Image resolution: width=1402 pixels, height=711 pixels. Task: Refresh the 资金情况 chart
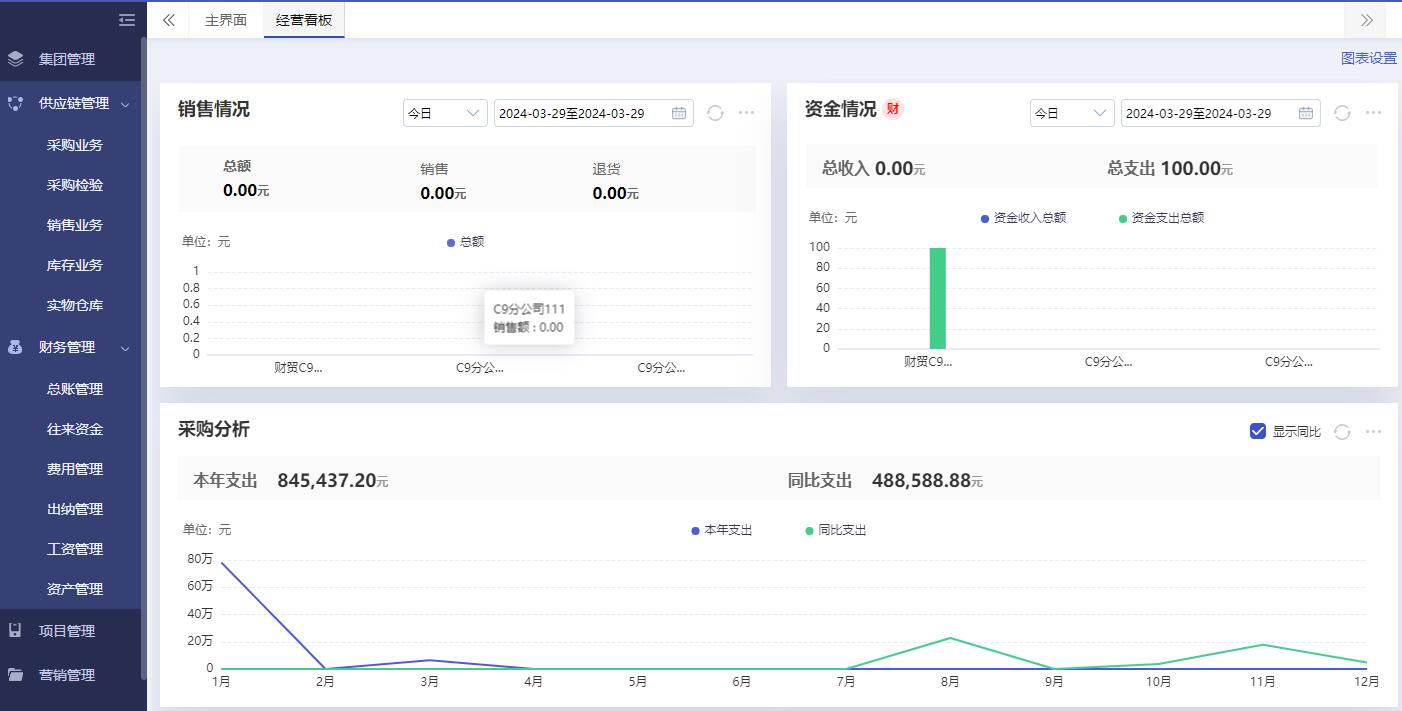(1342, 113)
